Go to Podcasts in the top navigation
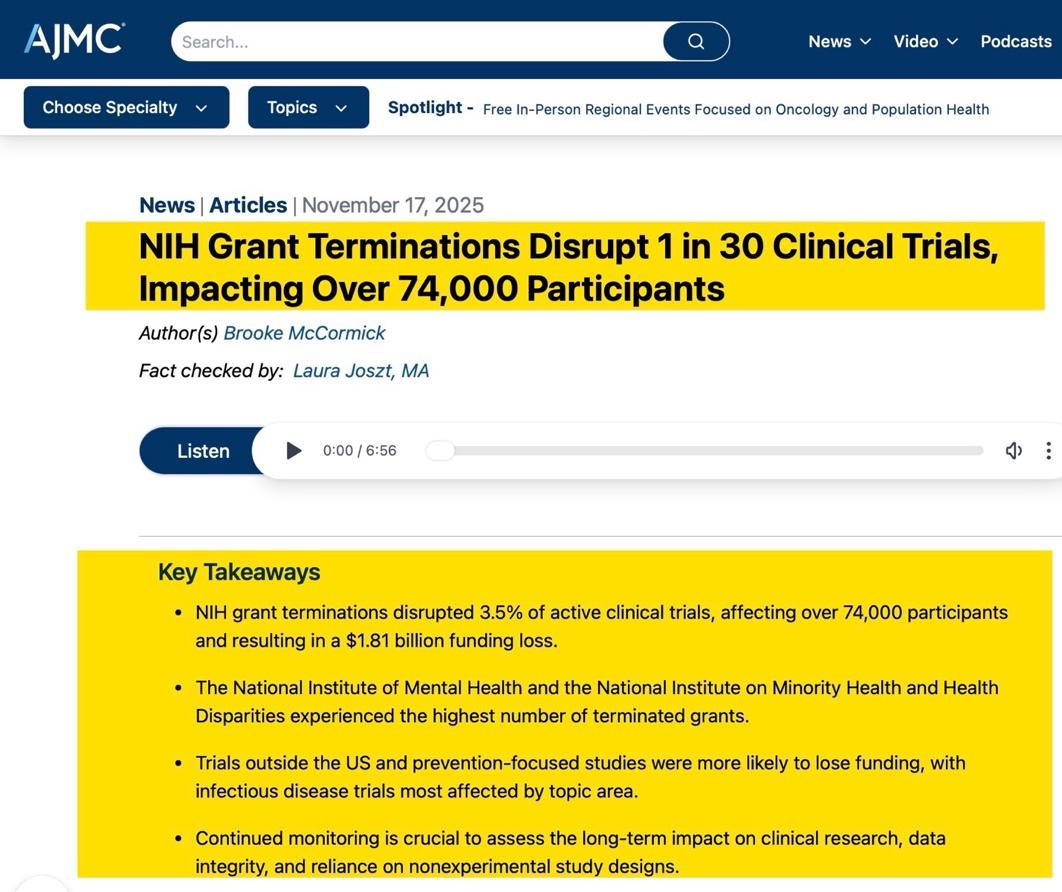This screenshot has width=1062, height=892. point(1015,41)
